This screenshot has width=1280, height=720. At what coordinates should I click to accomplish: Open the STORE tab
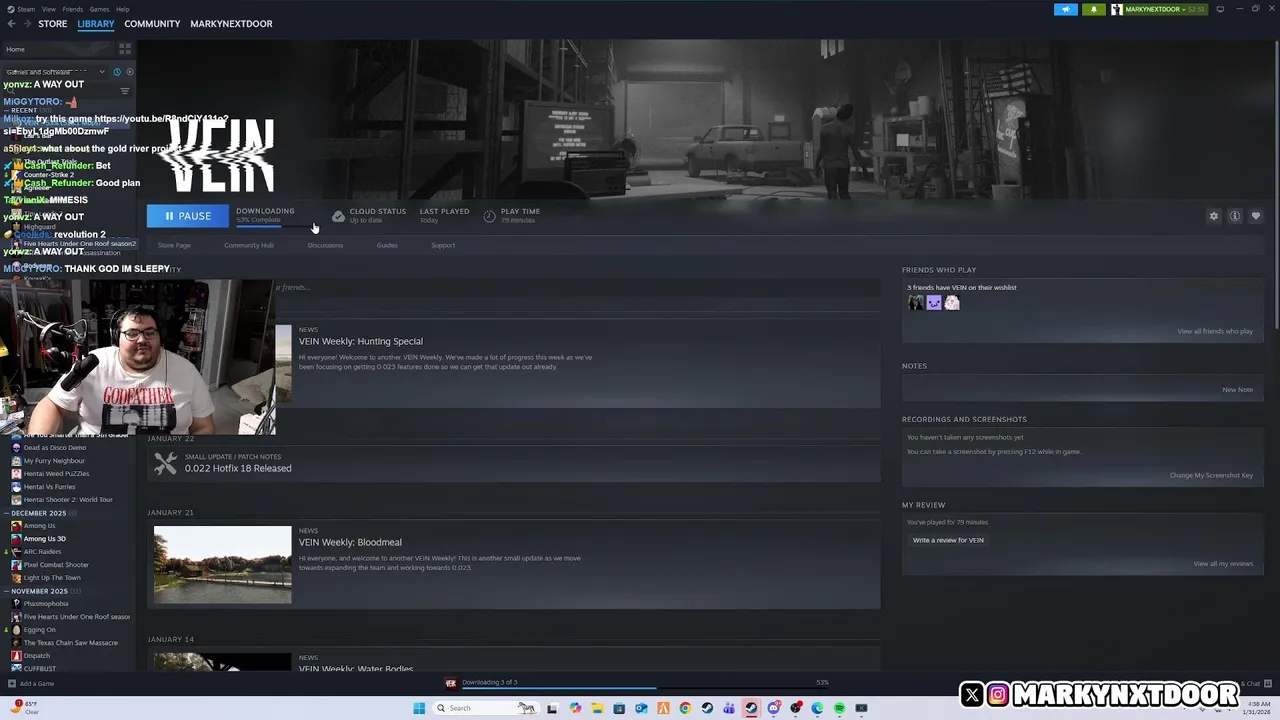coord(52,24)
